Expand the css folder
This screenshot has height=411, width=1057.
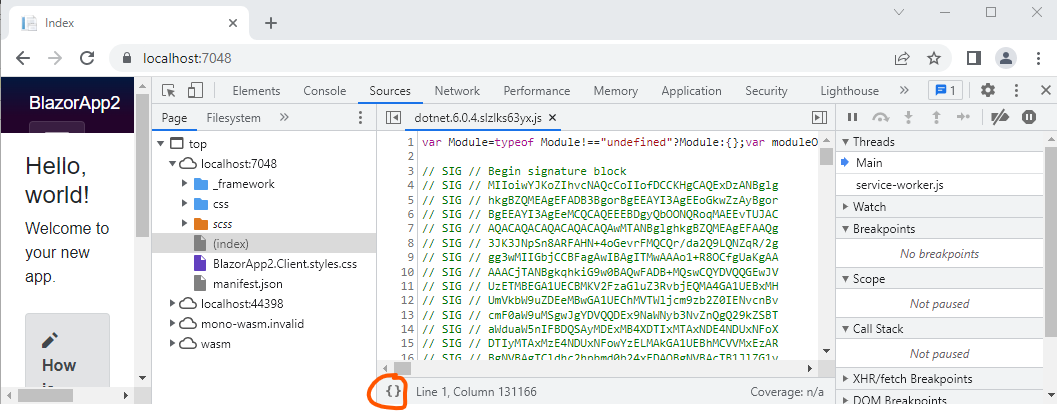coord(185,203)
